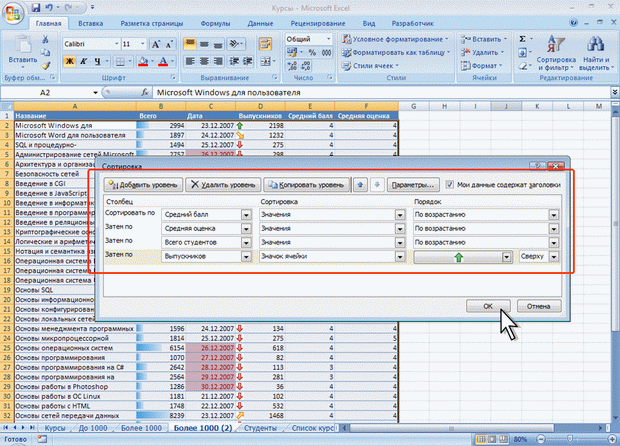
Task: Apply thousands separator 000 style
Action: point(326,53)
